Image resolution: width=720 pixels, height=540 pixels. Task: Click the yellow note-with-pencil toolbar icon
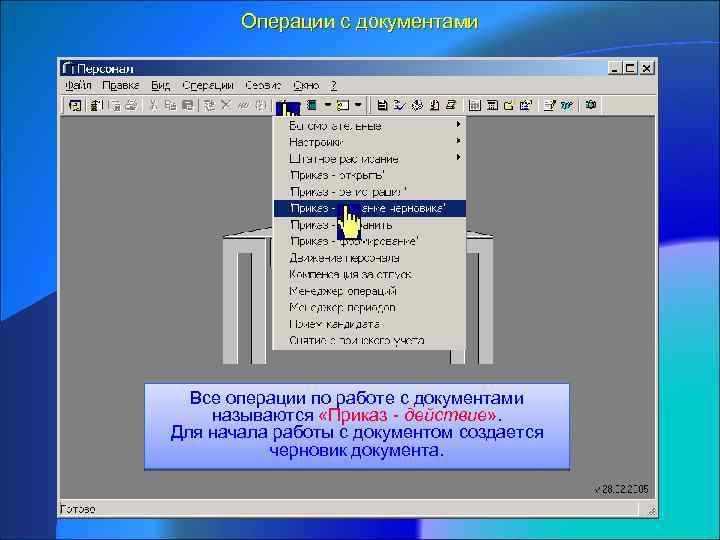click(550, 106)
